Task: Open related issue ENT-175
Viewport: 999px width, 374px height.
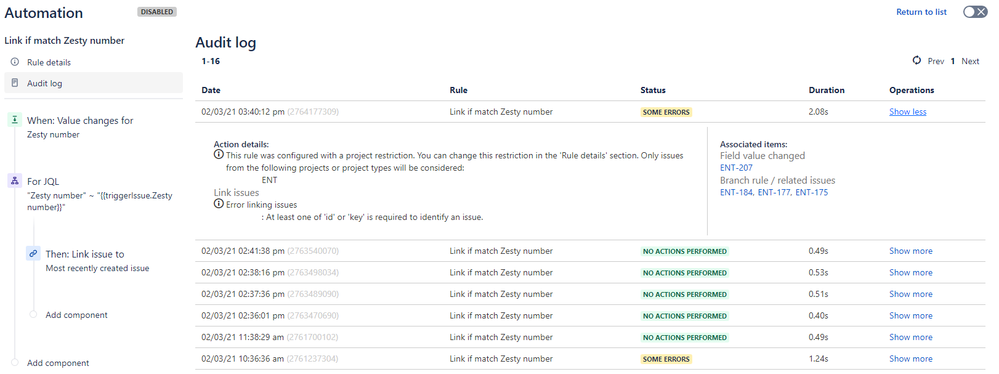Action: click(812, 192)
